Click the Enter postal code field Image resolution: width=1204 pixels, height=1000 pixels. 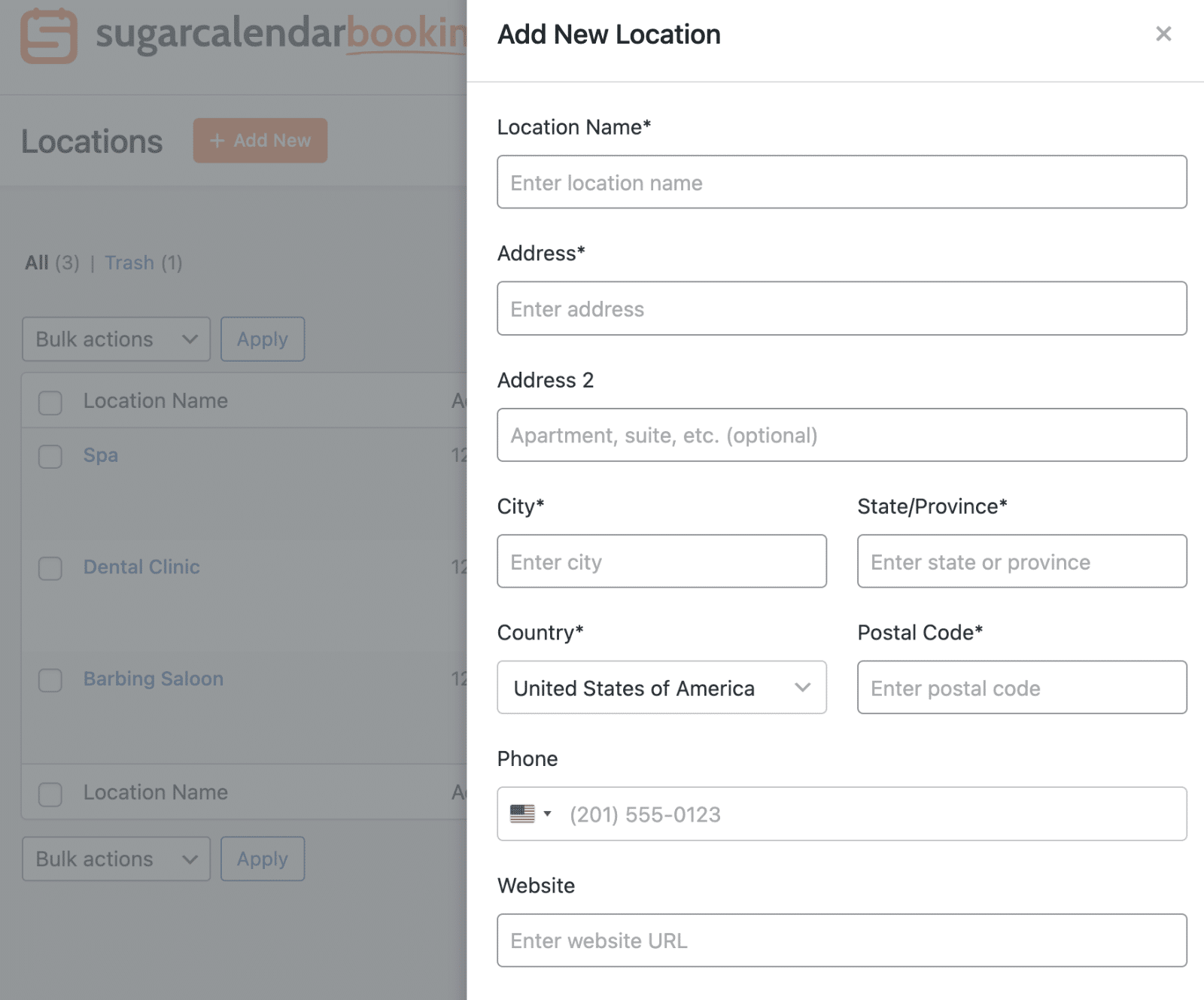pos(1020,688)
